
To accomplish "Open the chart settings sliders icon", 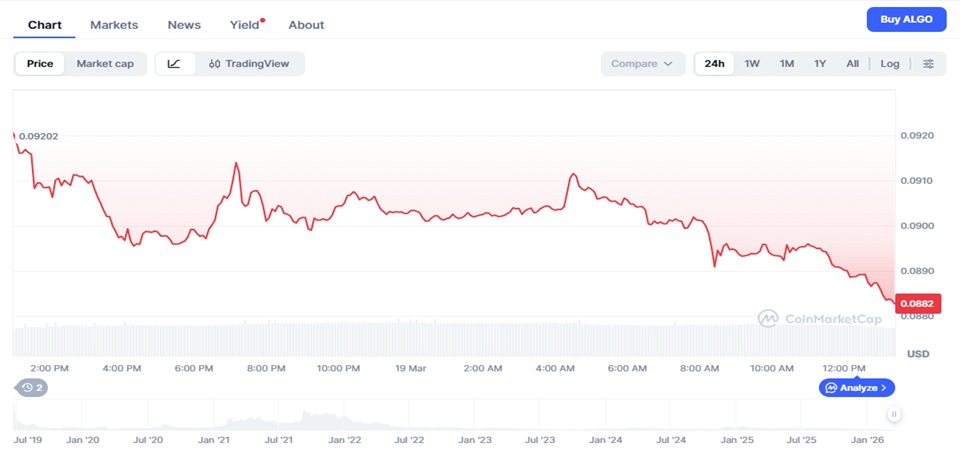I will [x=929, y=64].
